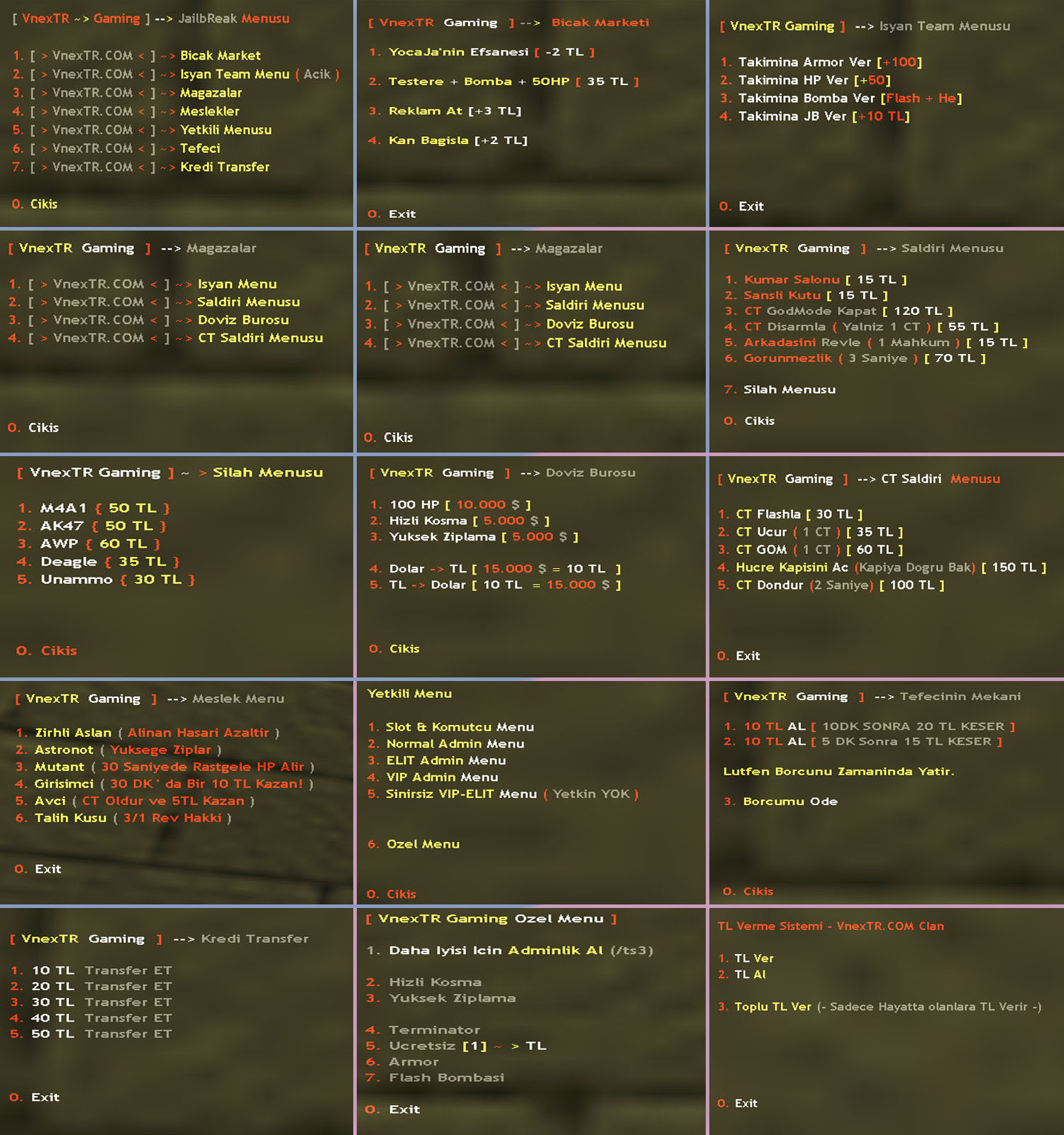Select Takimina Armor Ver [+100]
This screenshot has height=1135, width=1064.
point(821,62)
